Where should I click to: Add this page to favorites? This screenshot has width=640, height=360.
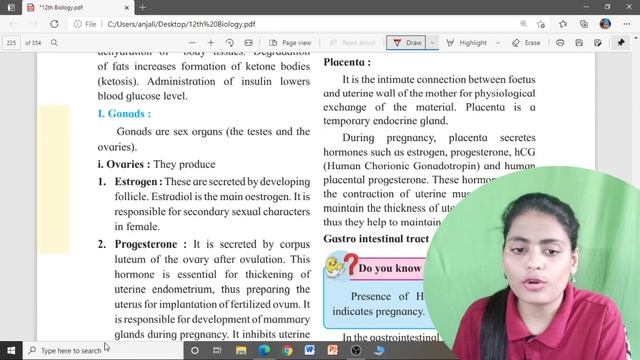point(541,24)
